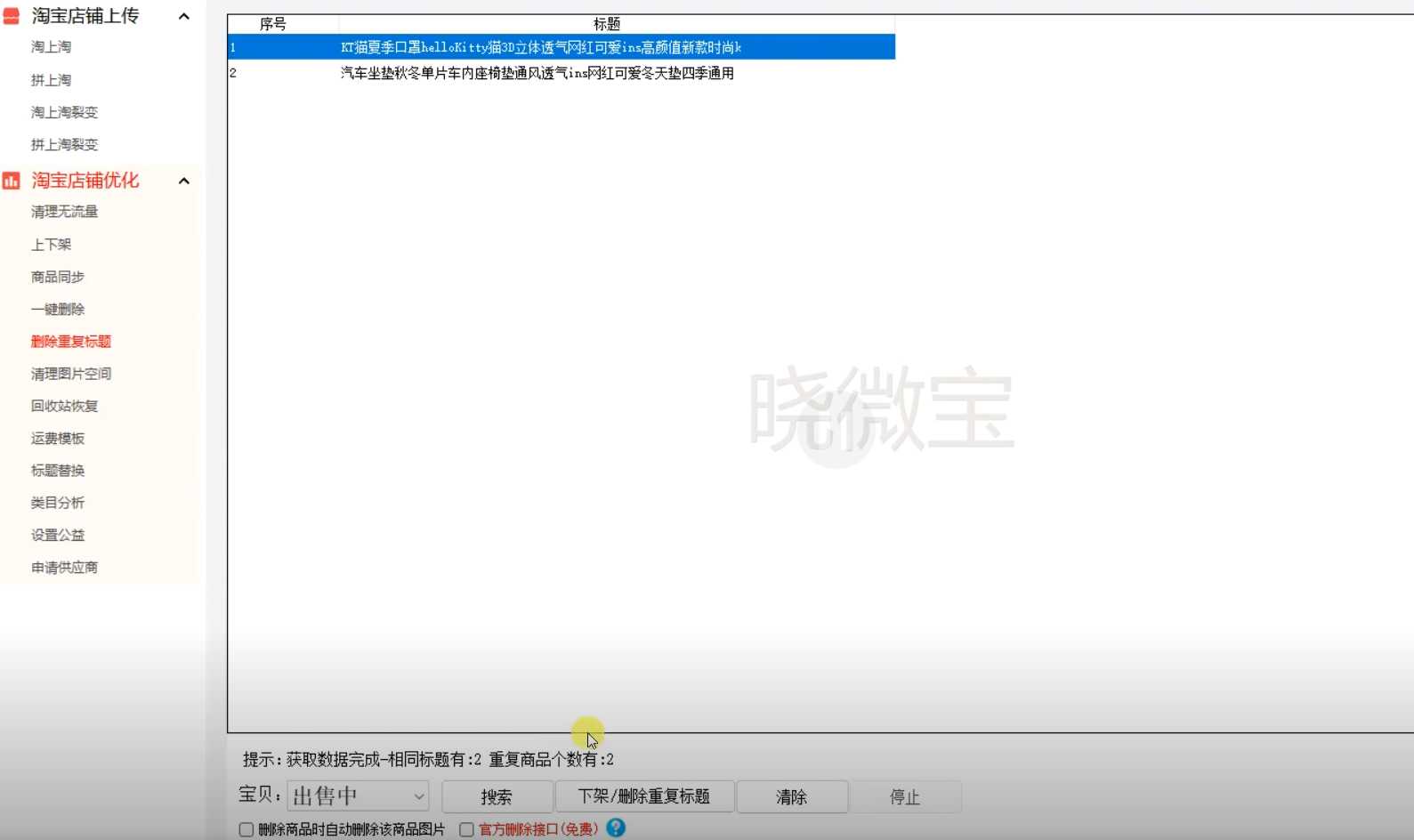Image resolution: width=1414 pixels, height=840 pixels.
Task: Open 拼上淘 menu item
Action: point(51,80)
